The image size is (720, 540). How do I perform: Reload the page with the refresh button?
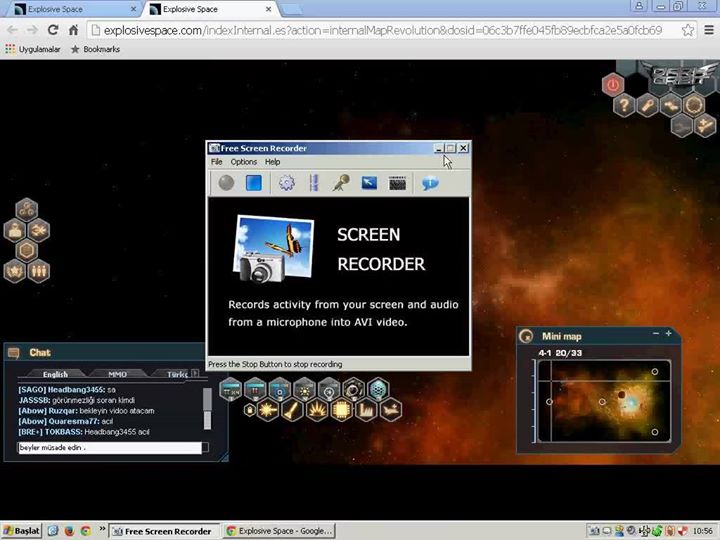coord(53,30)
